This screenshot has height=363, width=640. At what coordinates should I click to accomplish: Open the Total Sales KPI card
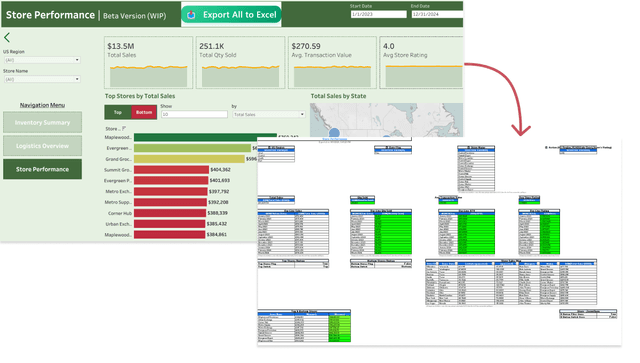tap(149, 62)
